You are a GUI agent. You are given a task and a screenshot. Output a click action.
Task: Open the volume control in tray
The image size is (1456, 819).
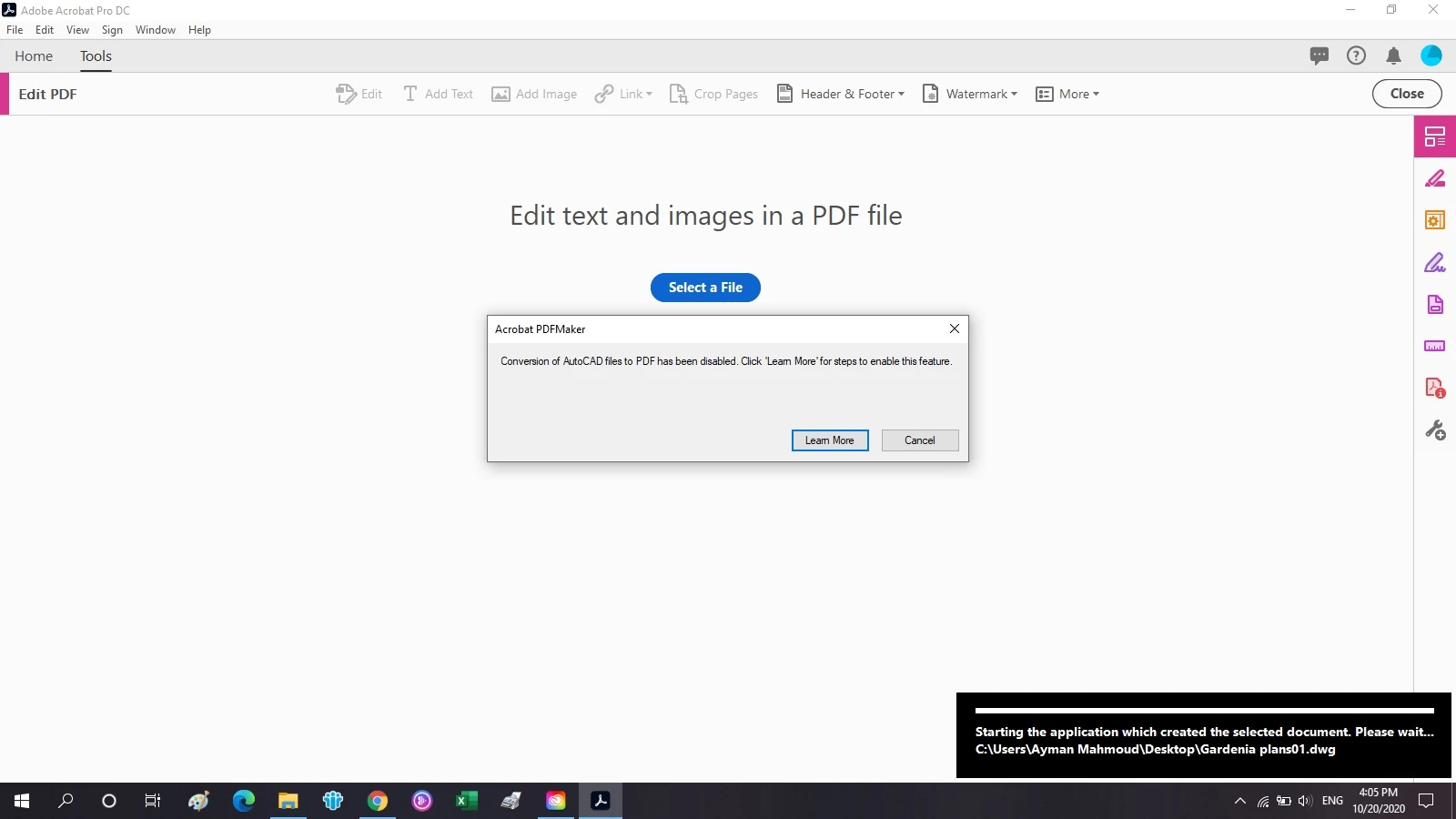[x=1305, y=801]
